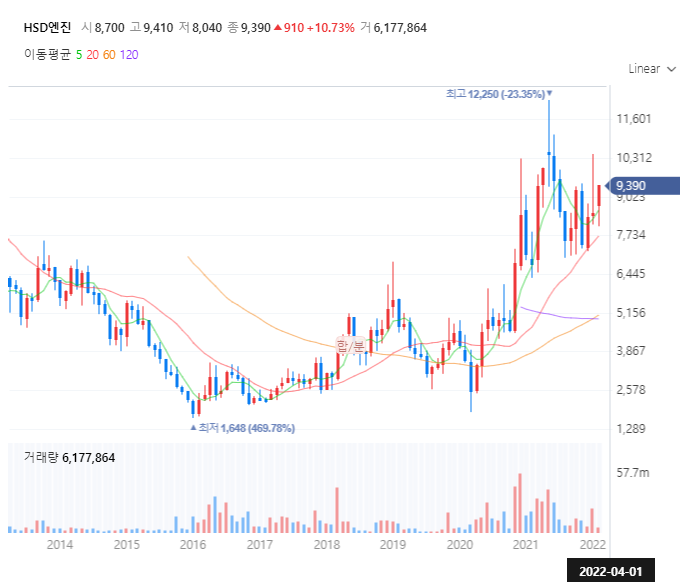Viewport: 680px width, 582px height.
Task: Toggle the 120-period moving average line
Action: 129,55
